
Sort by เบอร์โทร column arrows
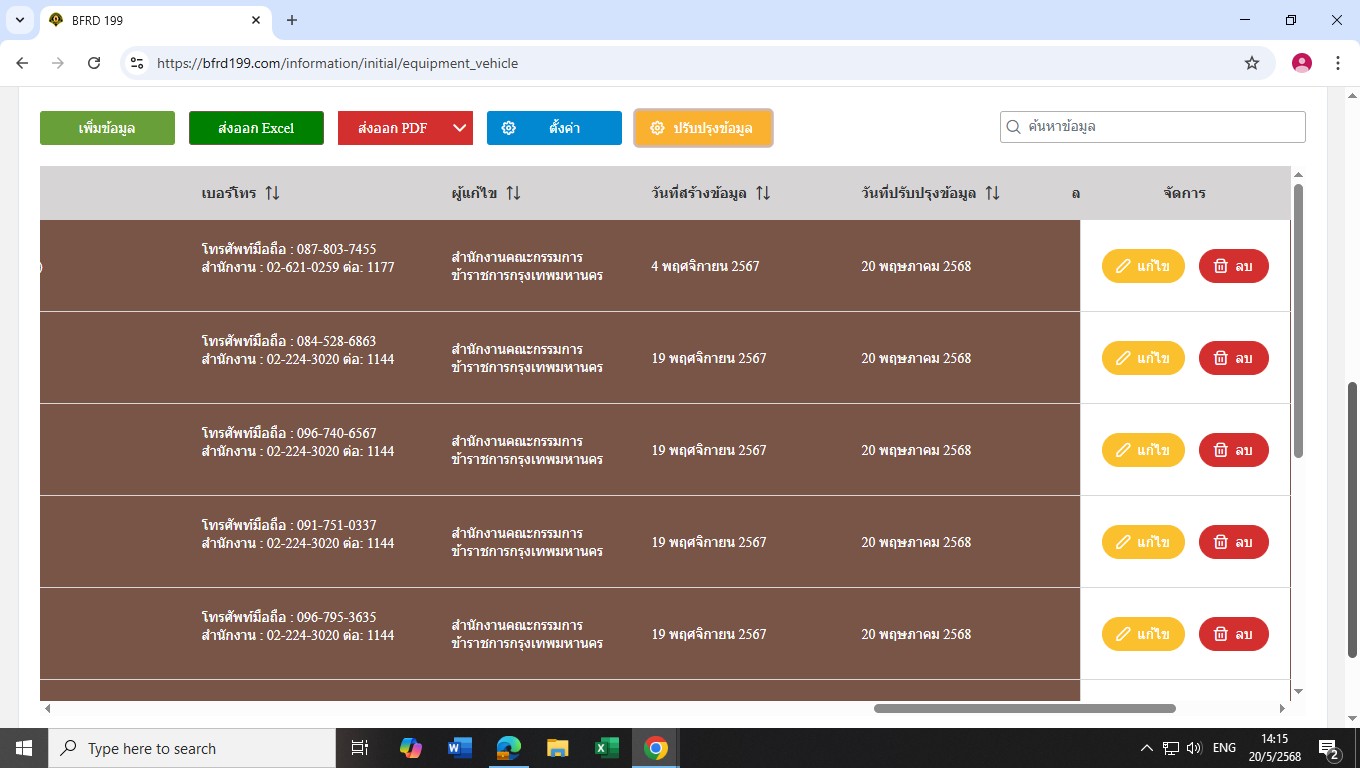pos(272,193)
